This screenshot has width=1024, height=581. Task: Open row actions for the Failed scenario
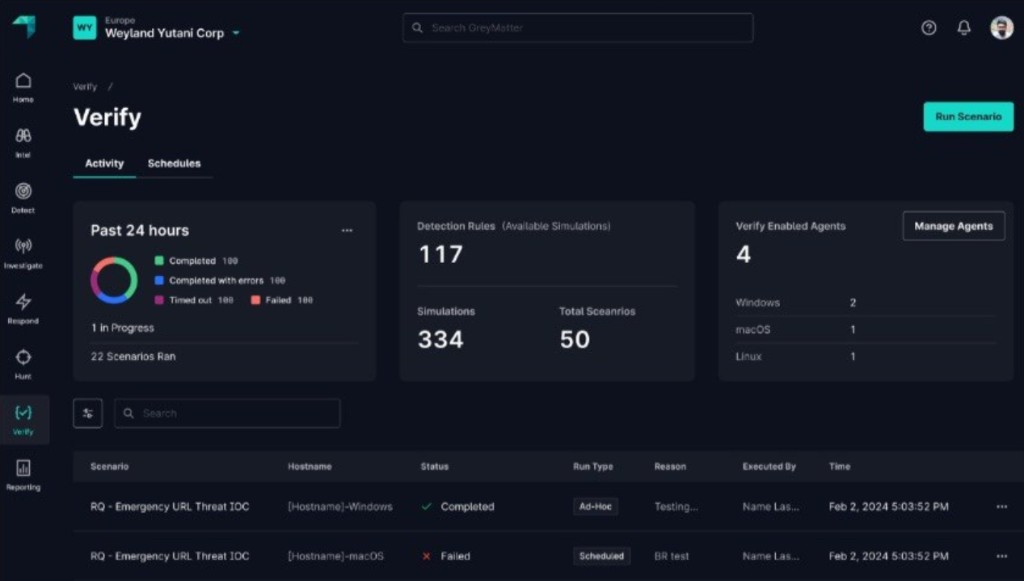pyautogui.click(x=1002, y=556)
